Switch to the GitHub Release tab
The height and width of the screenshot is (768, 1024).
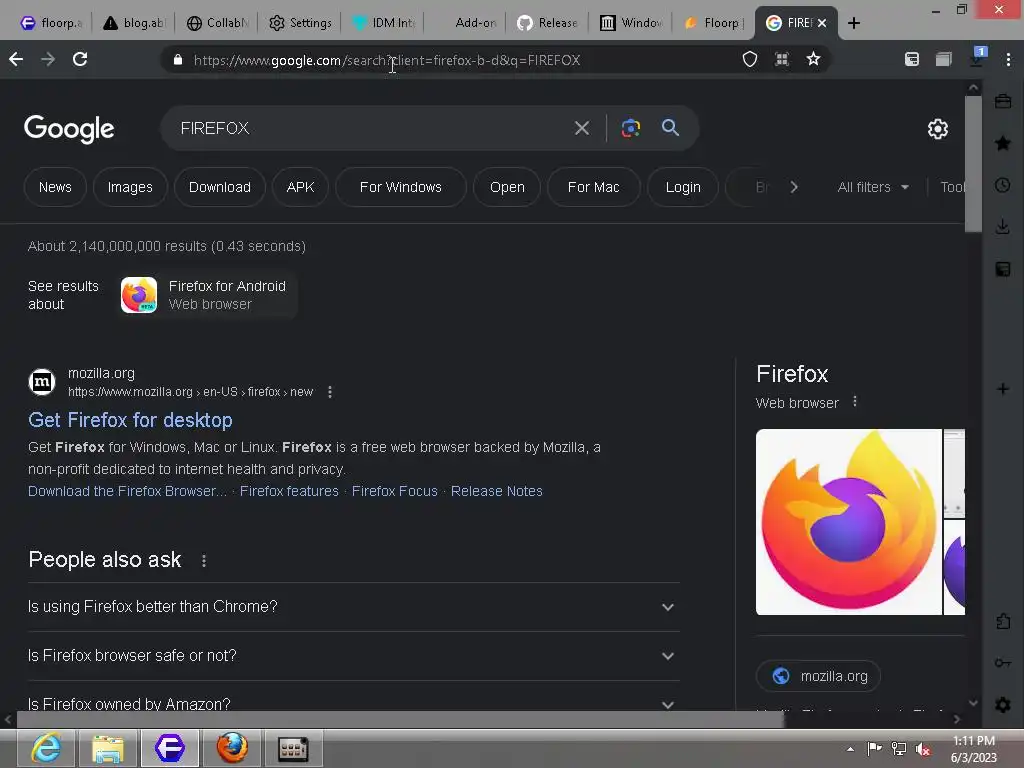[547, 23]
